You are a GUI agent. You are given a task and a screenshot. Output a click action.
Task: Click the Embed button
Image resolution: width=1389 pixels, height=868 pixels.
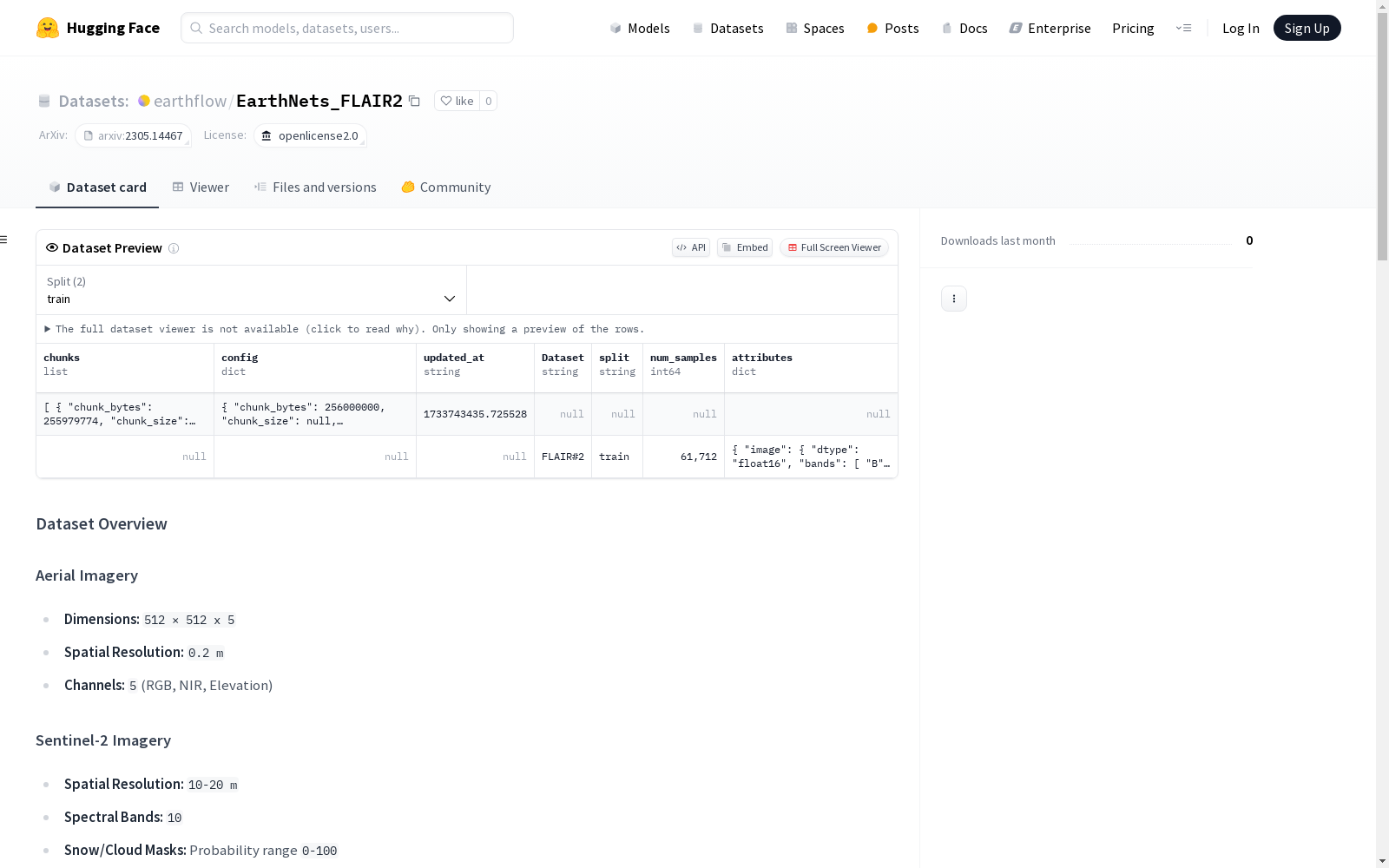[745, 247]
